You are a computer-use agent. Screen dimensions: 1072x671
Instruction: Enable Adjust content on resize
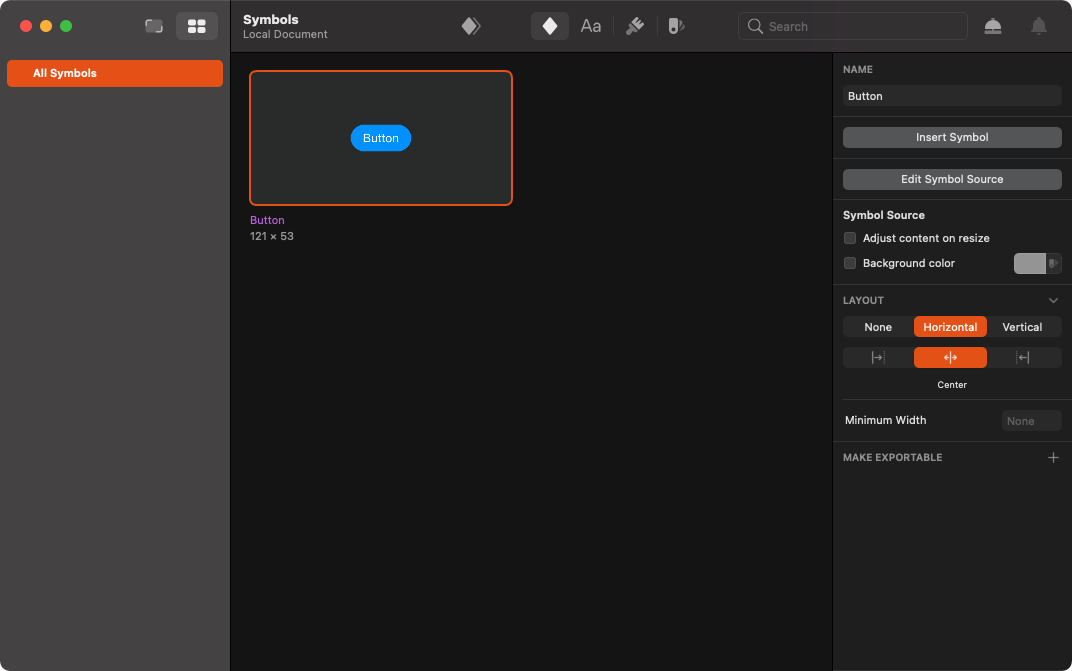coord(850,238)
